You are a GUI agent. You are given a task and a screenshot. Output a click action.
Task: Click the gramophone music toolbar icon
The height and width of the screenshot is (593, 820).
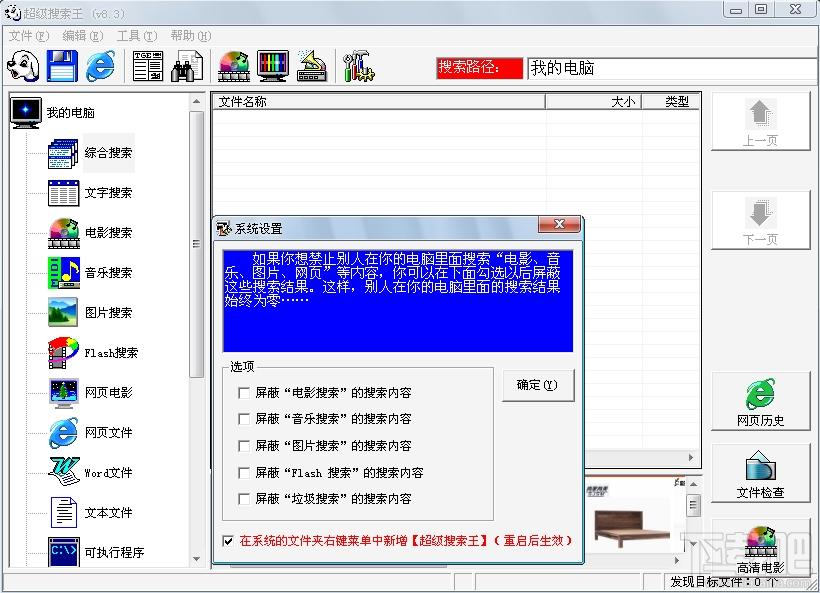click(x=312, y=66)
